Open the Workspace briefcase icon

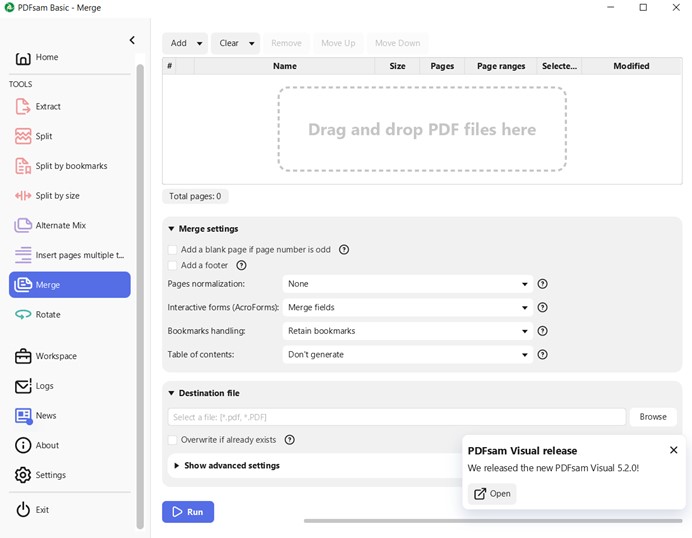coord(23,356)
